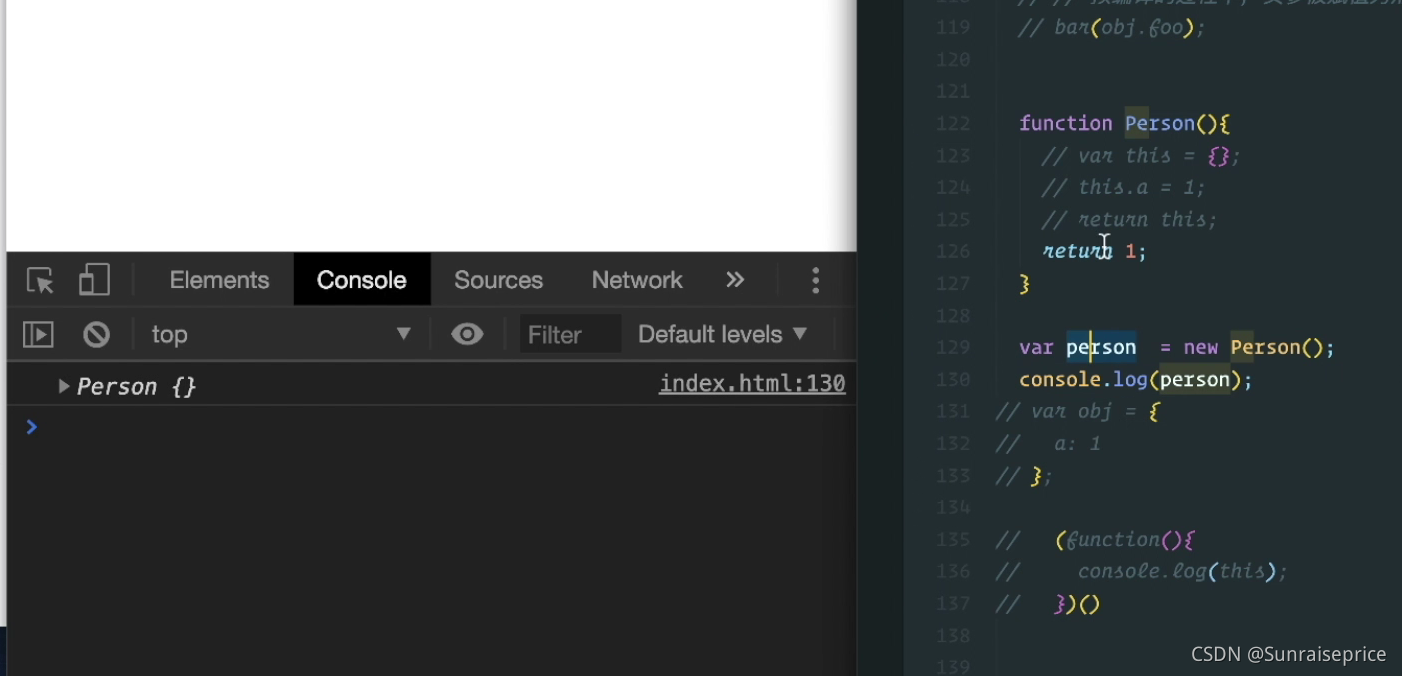Expand the logged Person {} object

click(64, 386)
